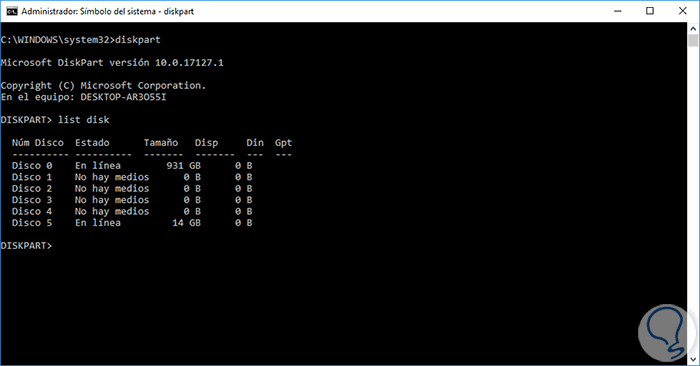700x366 pixels.
Task: Click the window title text 'Símbolo del sistema'
Action: (x=118, y=11)
